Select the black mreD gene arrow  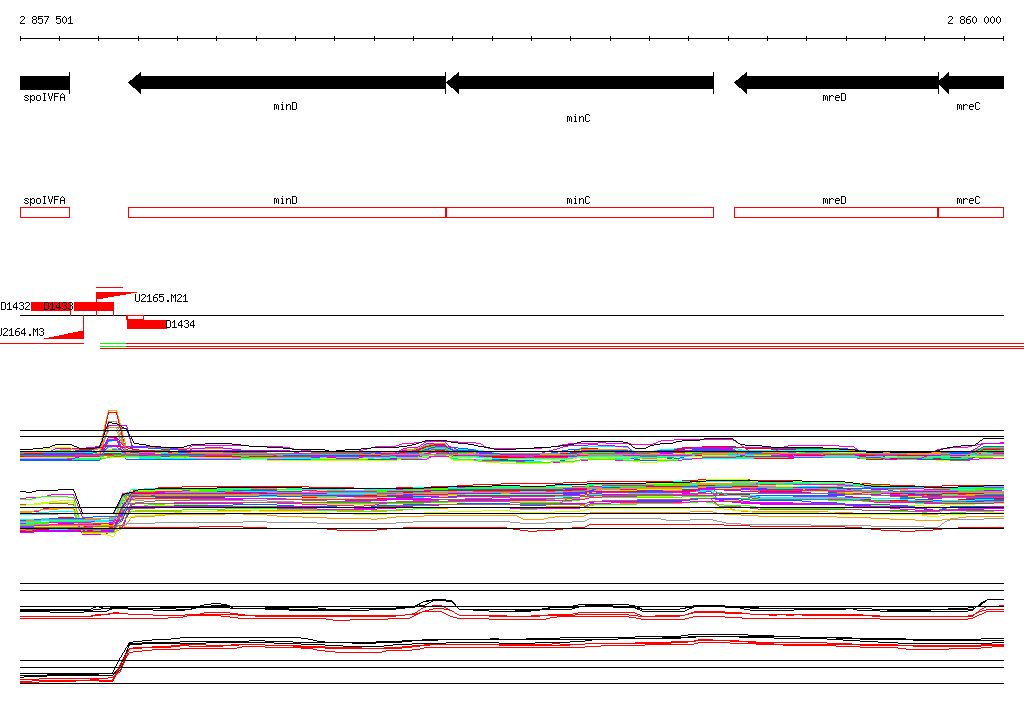(836, 83)
